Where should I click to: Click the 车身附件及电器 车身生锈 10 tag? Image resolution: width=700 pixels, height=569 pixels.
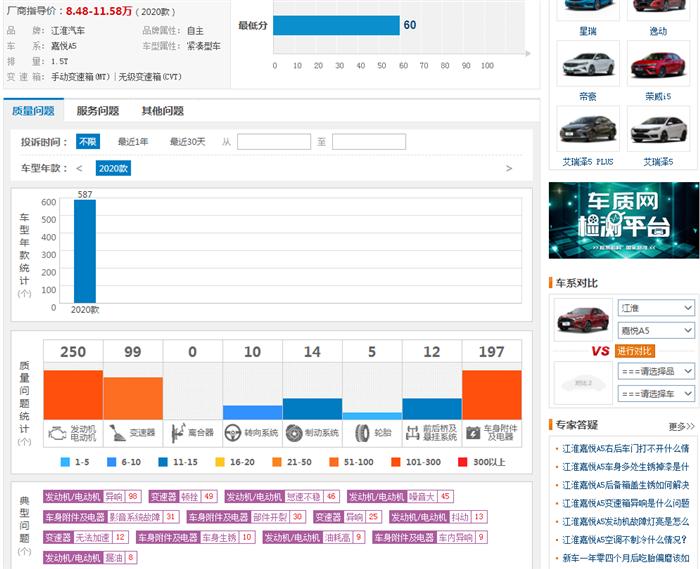[x=196, y=537]
